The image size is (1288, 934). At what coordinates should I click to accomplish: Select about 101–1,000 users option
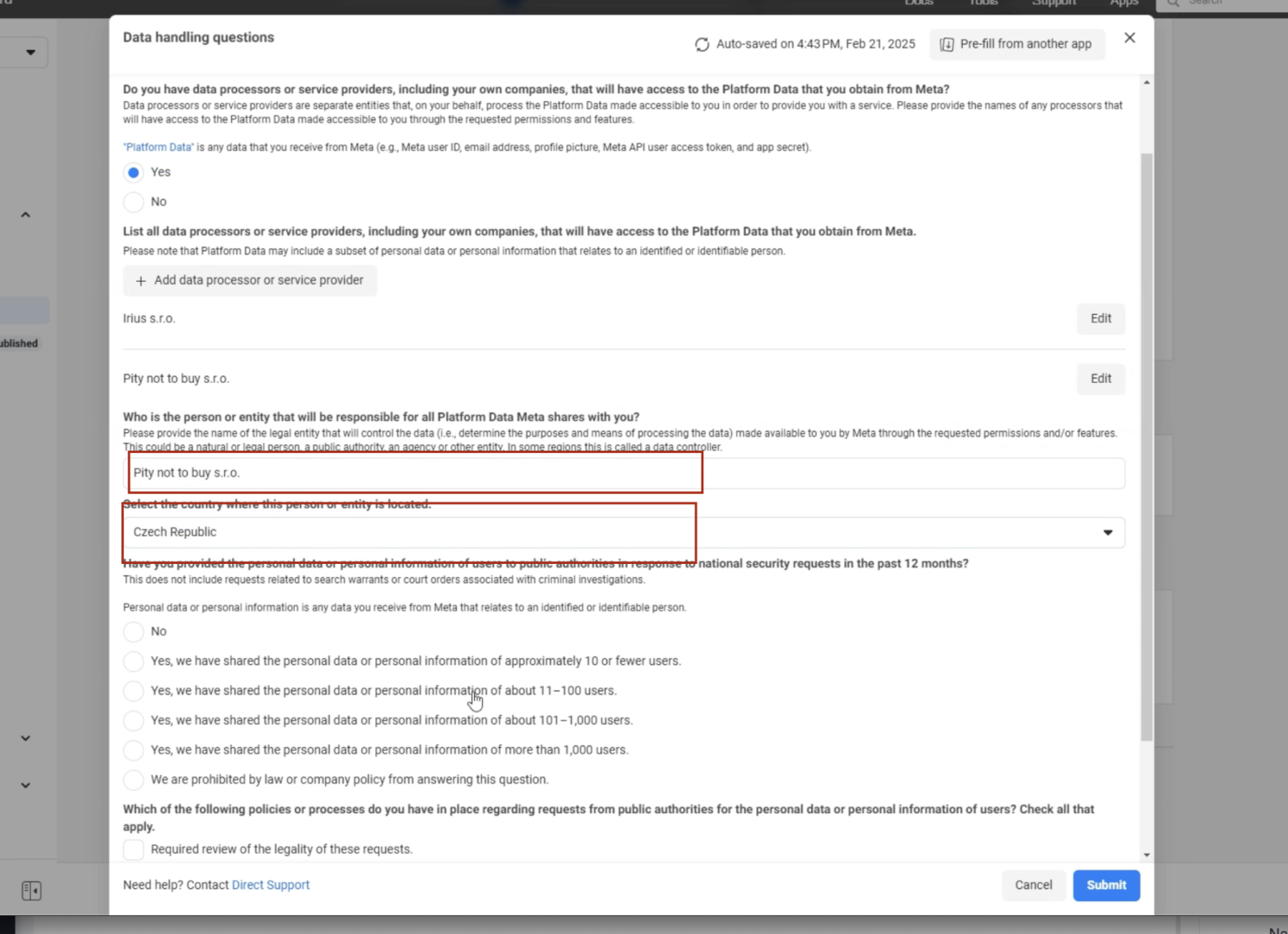click(133, 720)
